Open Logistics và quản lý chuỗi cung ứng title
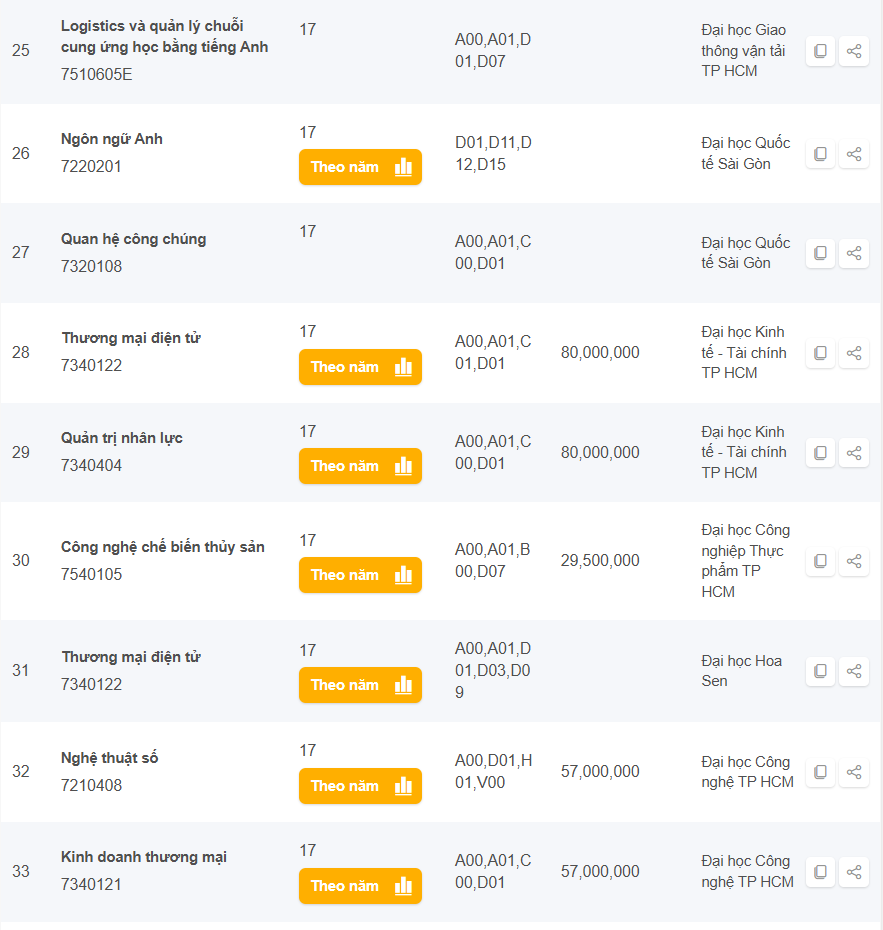This screenshot has height=930, width=883. (x=164, y=36)
